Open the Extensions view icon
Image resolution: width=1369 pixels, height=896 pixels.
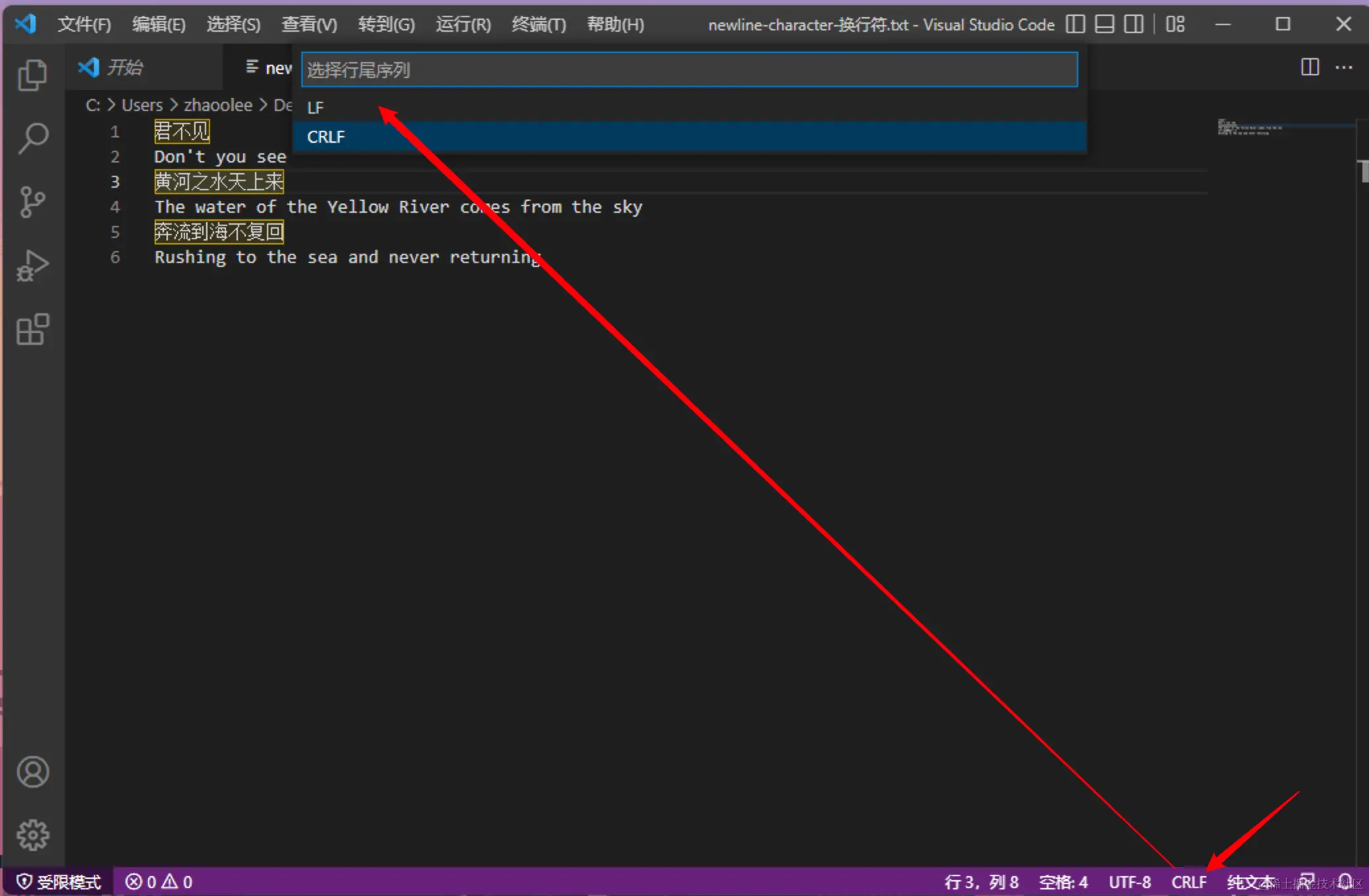tap(32, 329)
